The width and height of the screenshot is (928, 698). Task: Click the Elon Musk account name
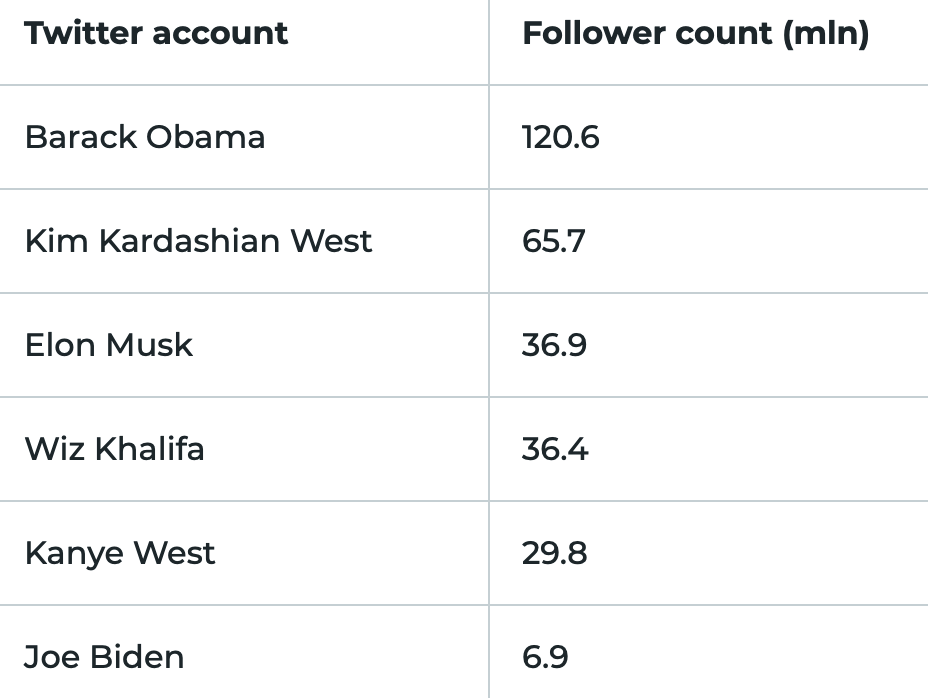tap(109, 345)
